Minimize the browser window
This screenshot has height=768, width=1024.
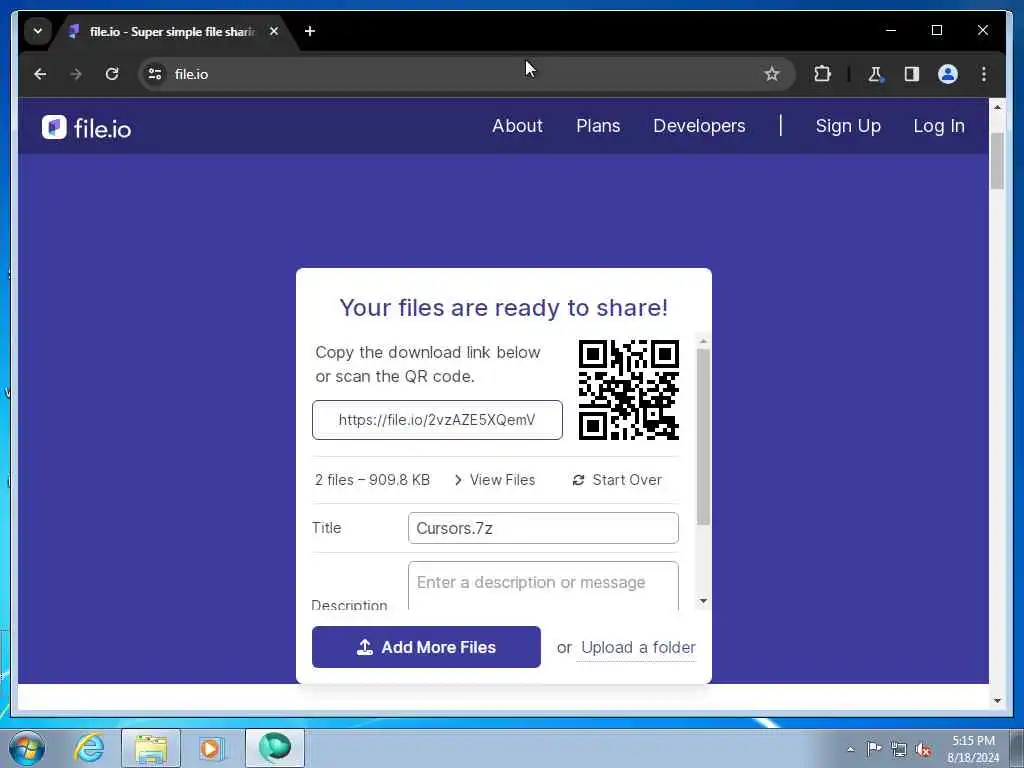pos(891,30)
